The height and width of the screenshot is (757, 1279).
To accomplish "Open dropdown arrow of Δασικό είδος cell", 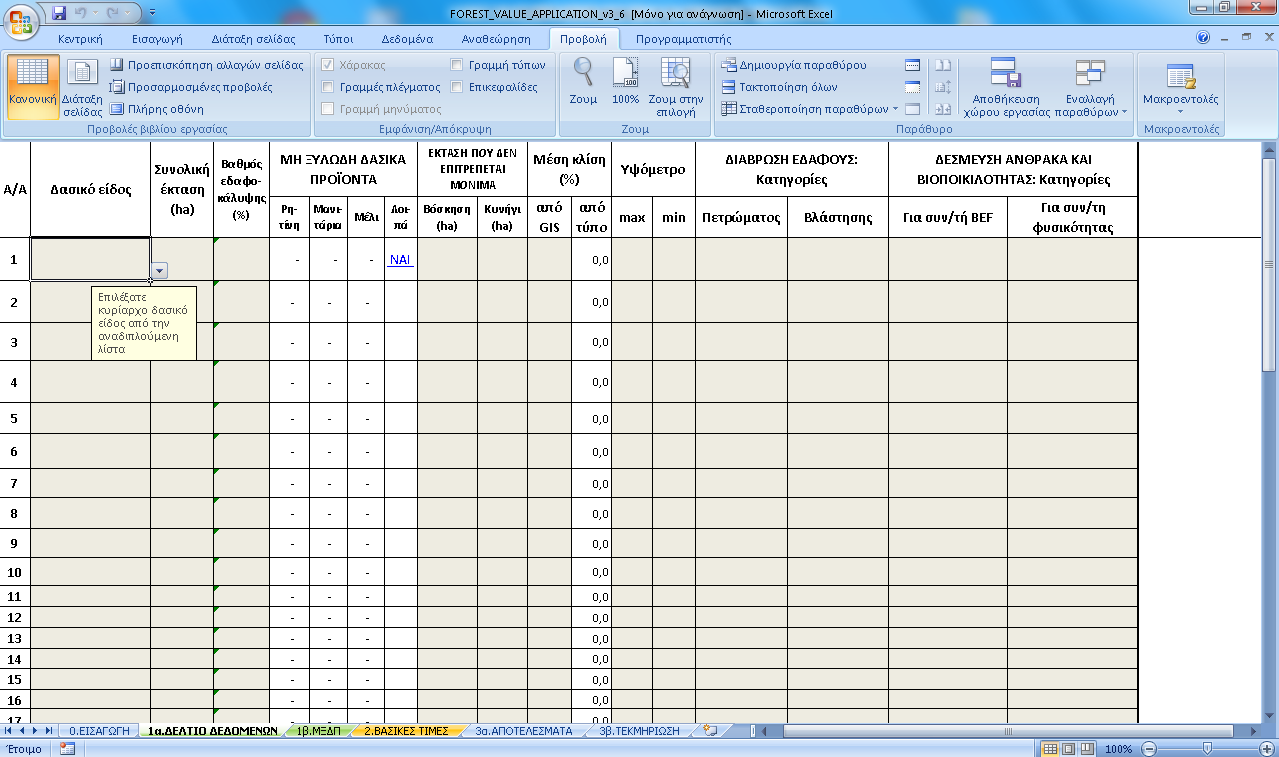I will point(160,270).
